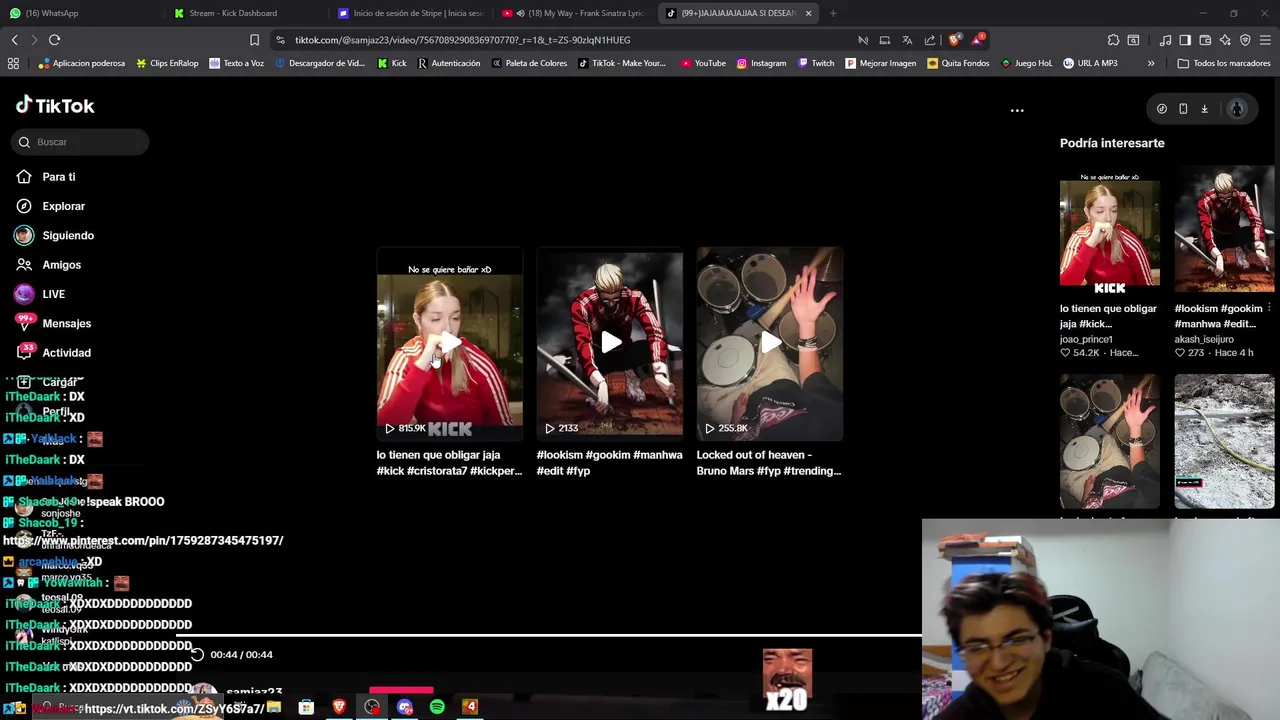Open the Paleta de Colores bookmark
Image resolution: width=1280 pixels, height=720 pixels.
[x=528, y=63]
